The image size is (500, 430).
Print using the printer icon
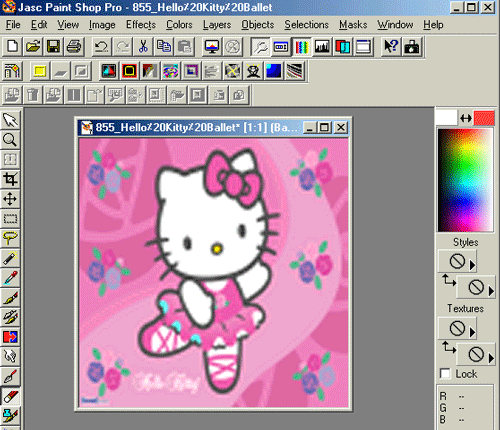point(73,46)
